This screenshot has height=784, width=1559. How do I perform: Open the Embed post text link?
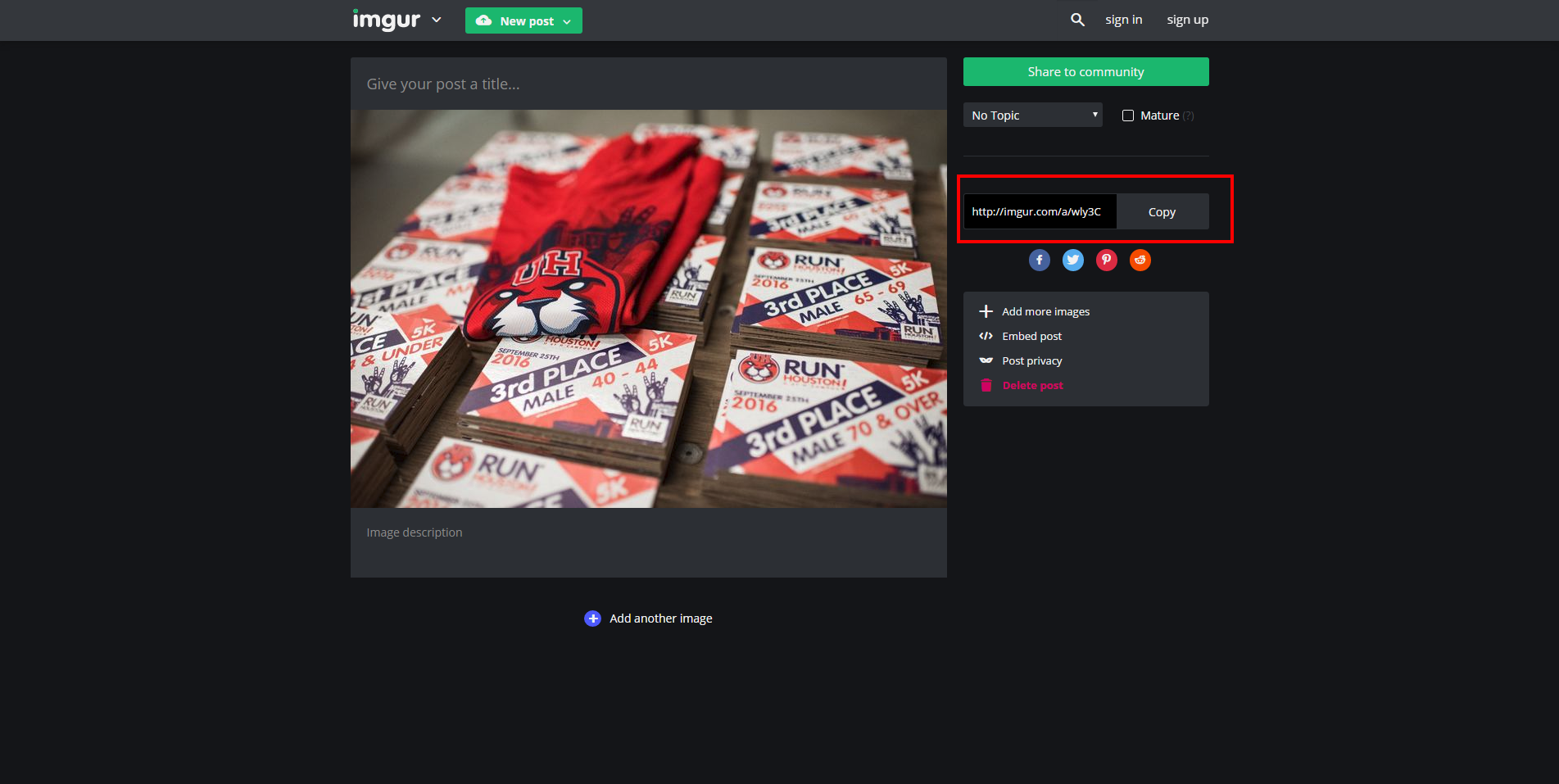pyautogui.click(x=1031, y=336)
